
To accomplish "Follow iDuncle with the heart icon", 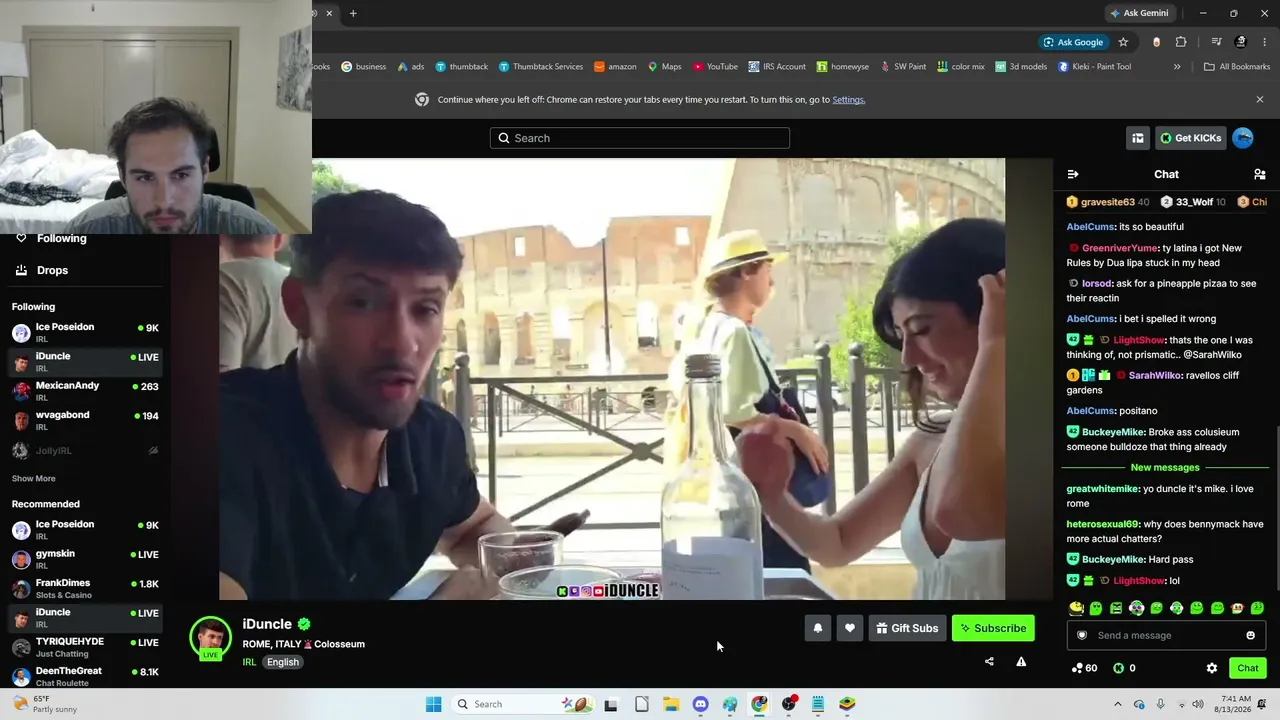I will 850,628.
